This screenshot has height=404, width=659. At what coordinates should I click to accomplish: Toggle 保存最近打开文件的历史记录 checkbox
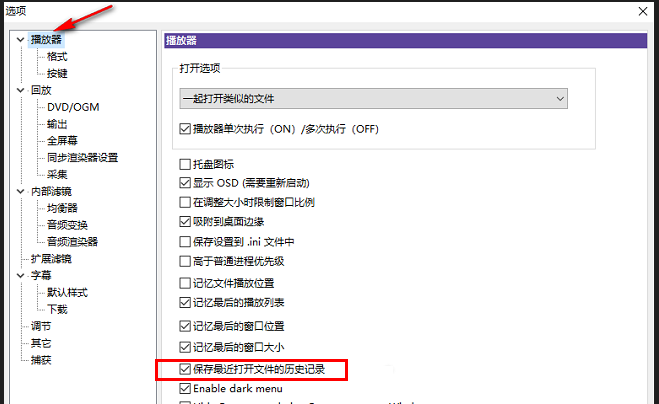[185, 370]
